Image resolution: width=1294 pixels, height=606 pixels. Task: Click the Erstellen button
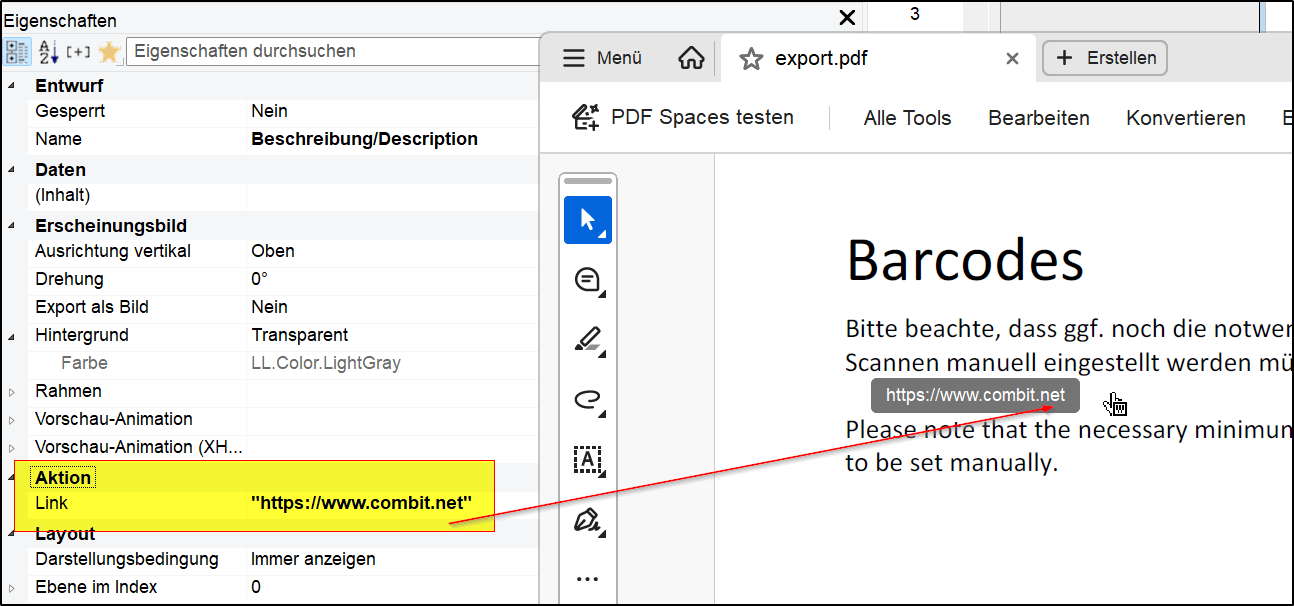1104,58
